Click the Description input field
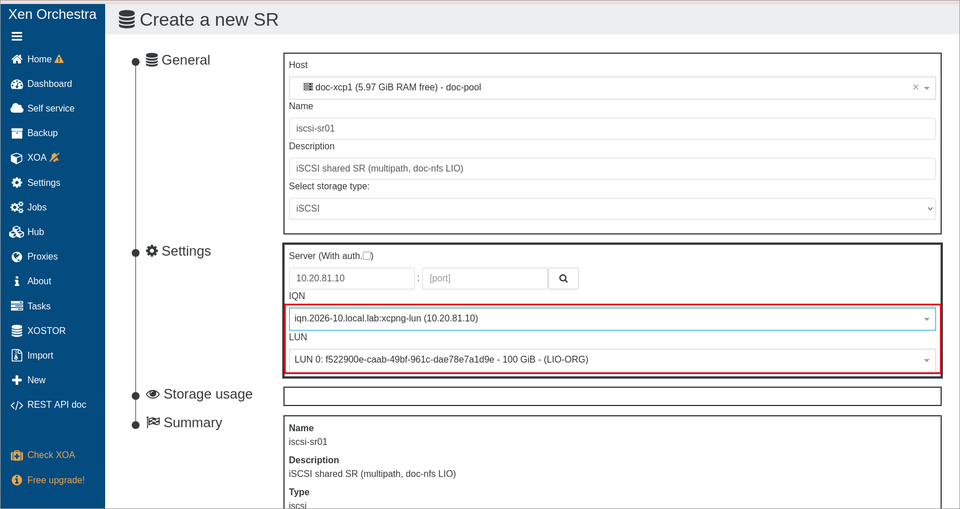Image resolution: width=960 pixels, height=509 pixels. pos(612,168)
